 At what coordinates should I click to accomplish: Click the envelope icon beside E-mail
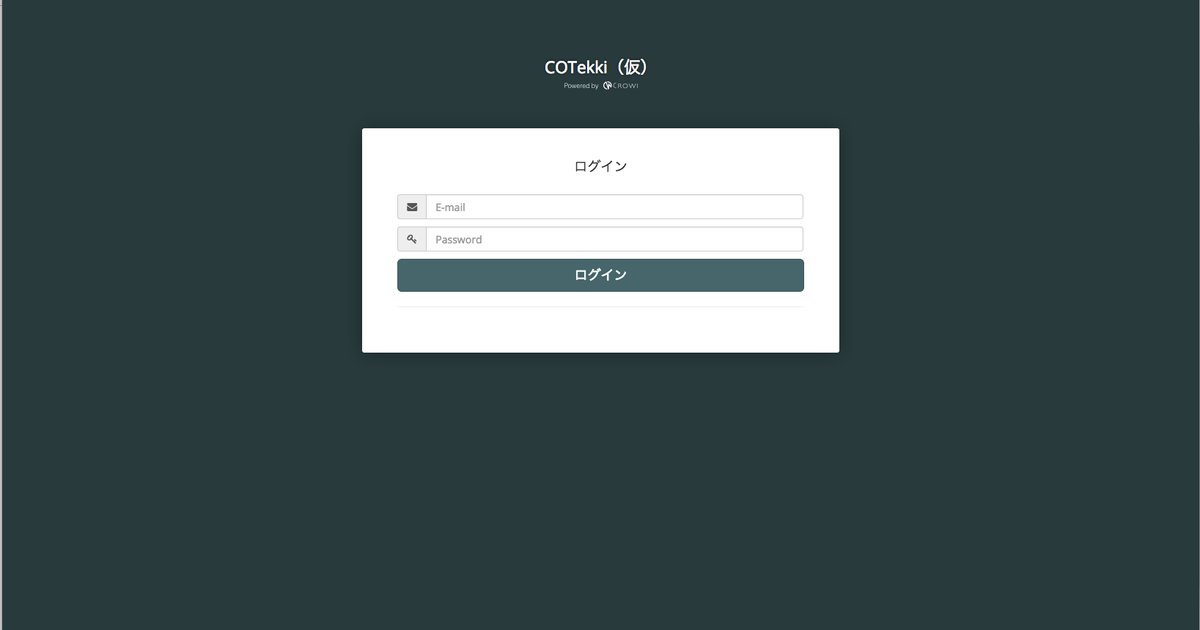pyautogui.click(x=412, y=207)
